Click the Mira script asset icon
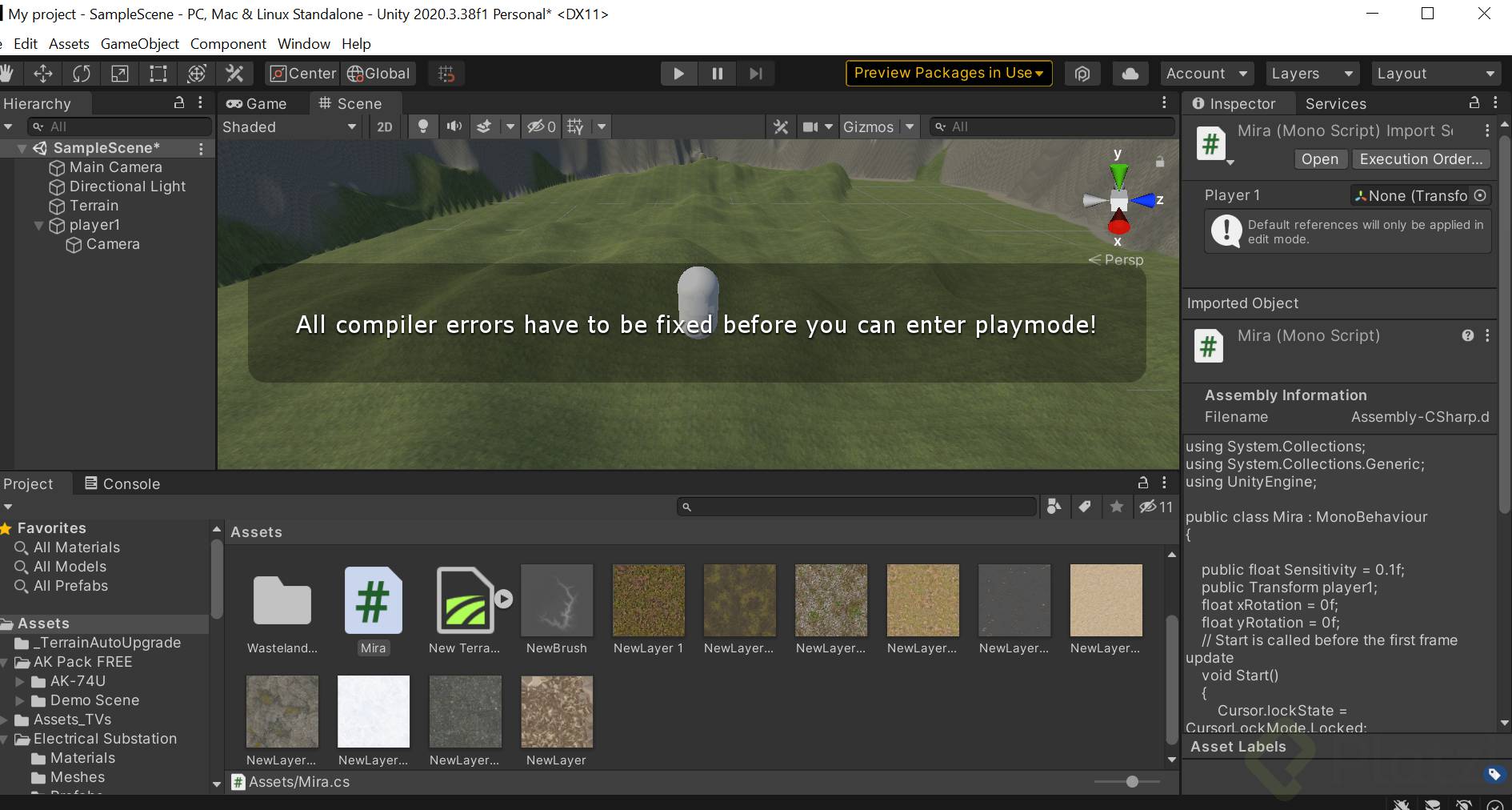Viewport: 1512px width, 810px height. point(373,600)
